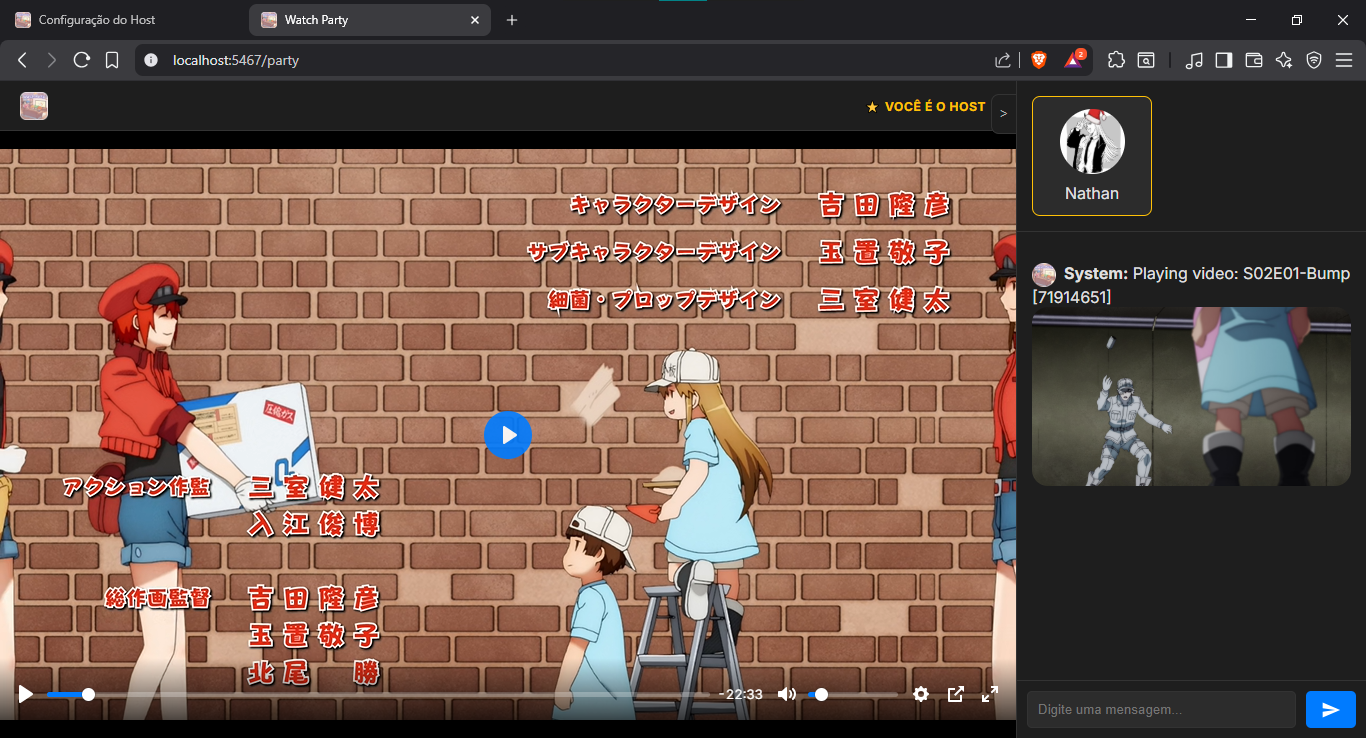Send the chat message

[x=1330, y=709]
